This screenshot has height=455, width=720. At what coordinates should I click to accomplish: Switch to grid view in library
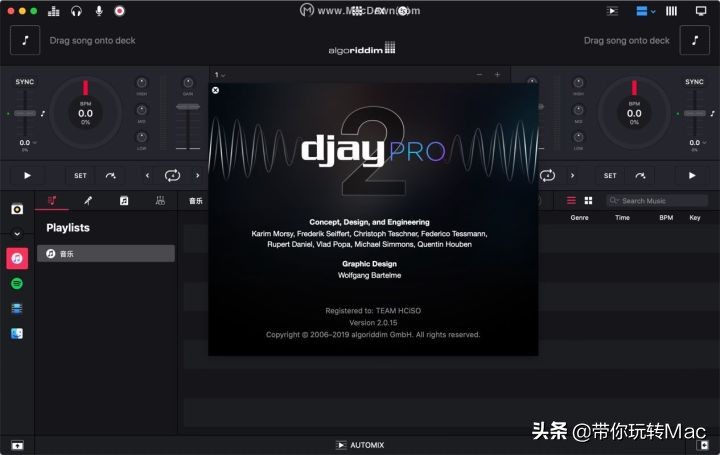point(588,201)
